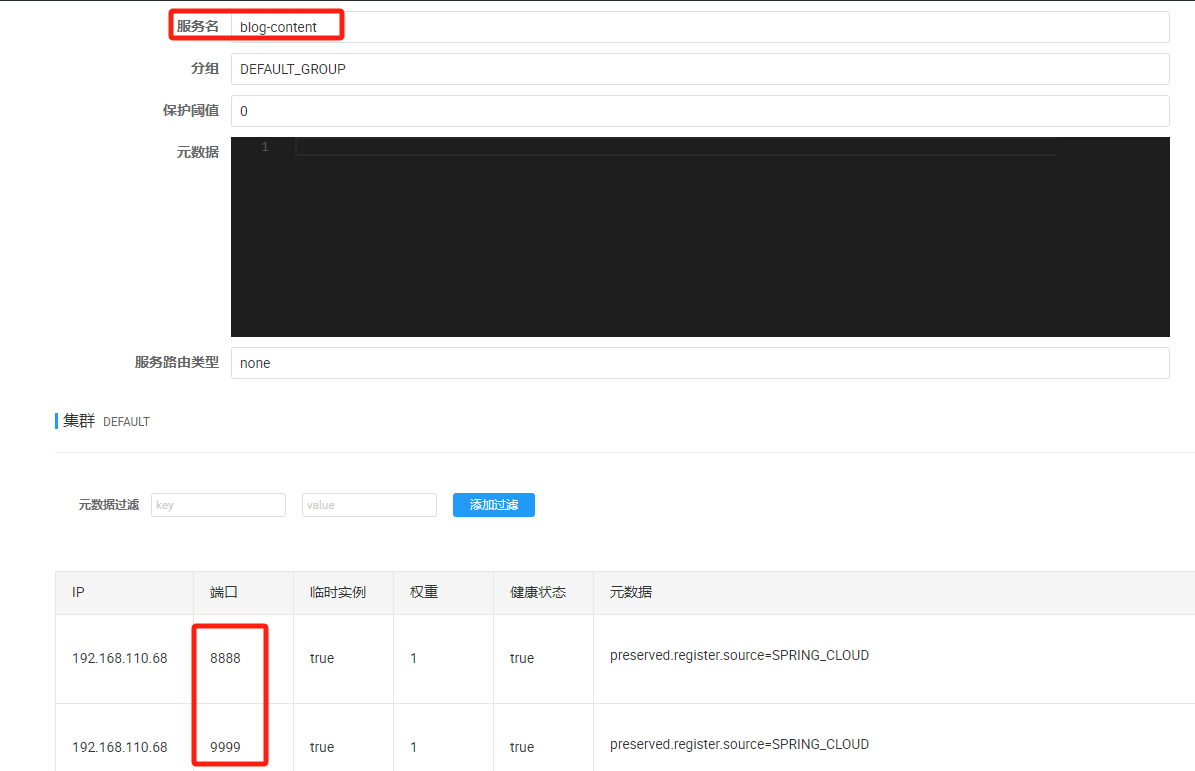Screen dimensions: 1195x771
Task: Click ephemeral instance true in 8888 row
Action: pyautogui.click(x=322, y=658)
